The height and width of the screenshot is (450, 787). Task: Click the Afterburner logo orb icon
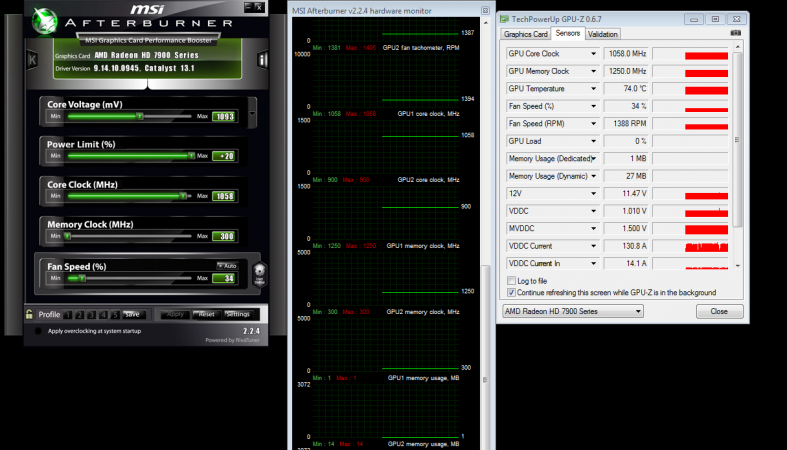pos(45,21)
